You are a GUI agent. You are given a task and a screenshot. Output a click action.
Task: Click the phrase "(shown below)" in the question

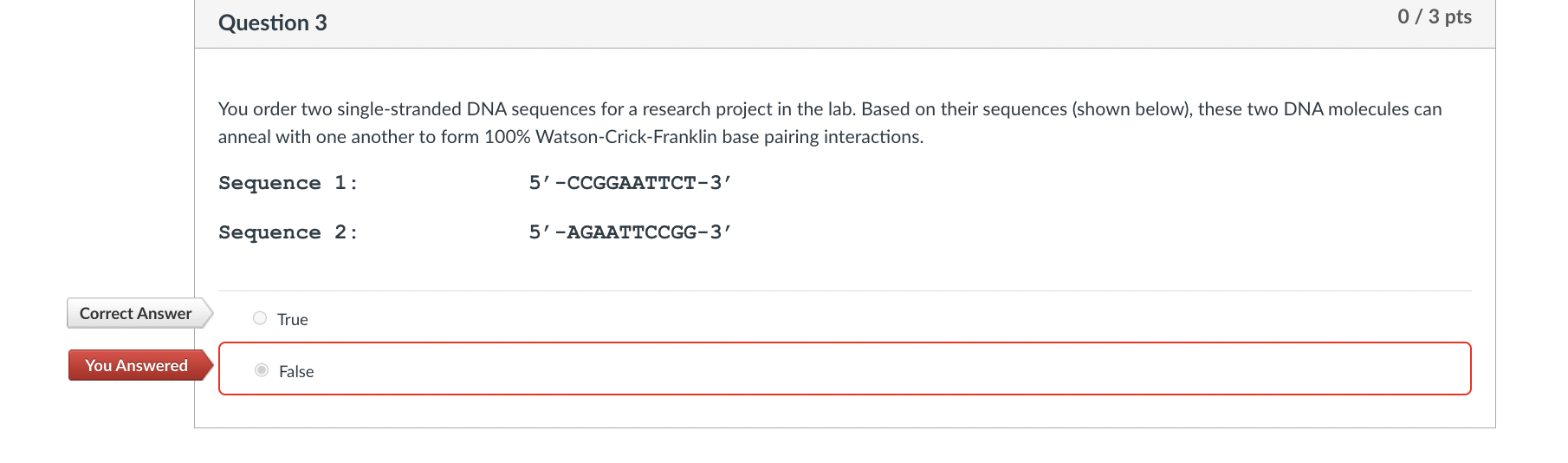click(x=1131, y=109)
